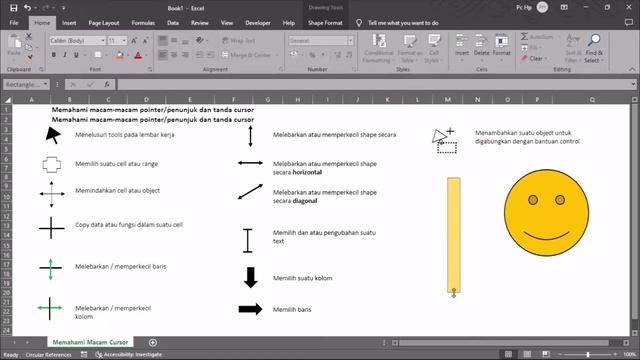Click the Format Painter brush
This screenshot has height=360, width=640.
click(29, 58)
